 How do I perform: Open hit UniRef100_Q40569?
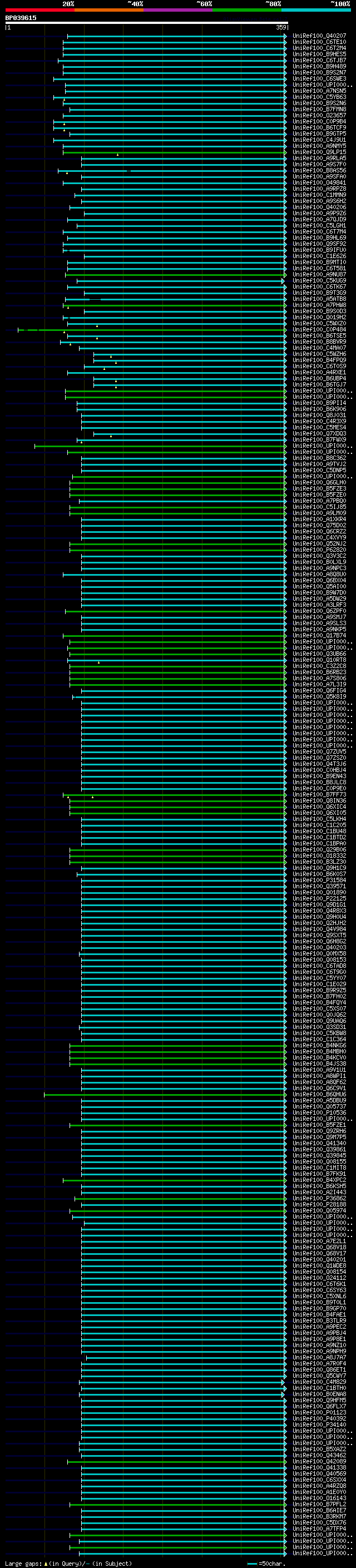(x=319, y=1473)
